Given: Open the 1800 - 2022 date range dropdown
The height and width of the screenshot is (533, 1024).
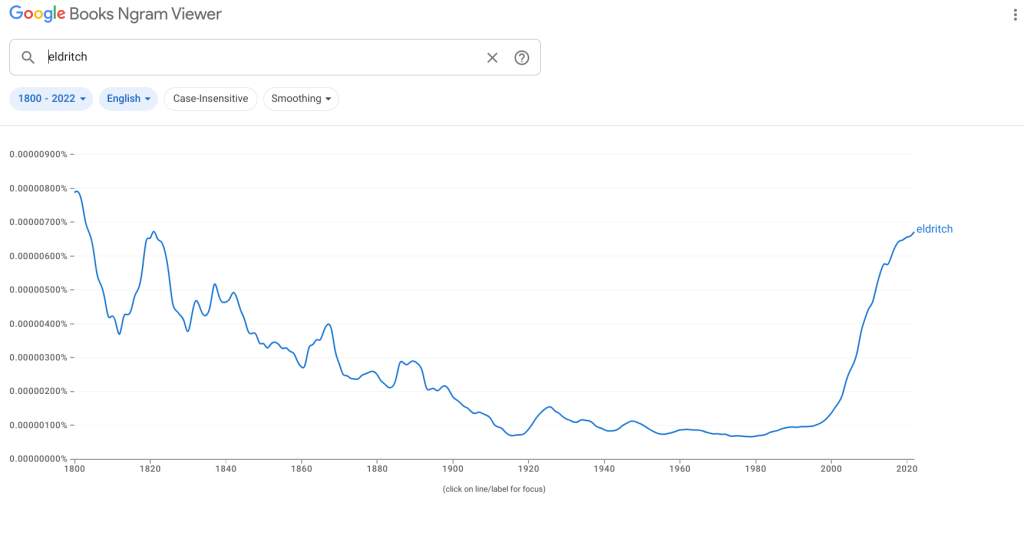Looking at the screenshot, I should click(x=51, y=99).
